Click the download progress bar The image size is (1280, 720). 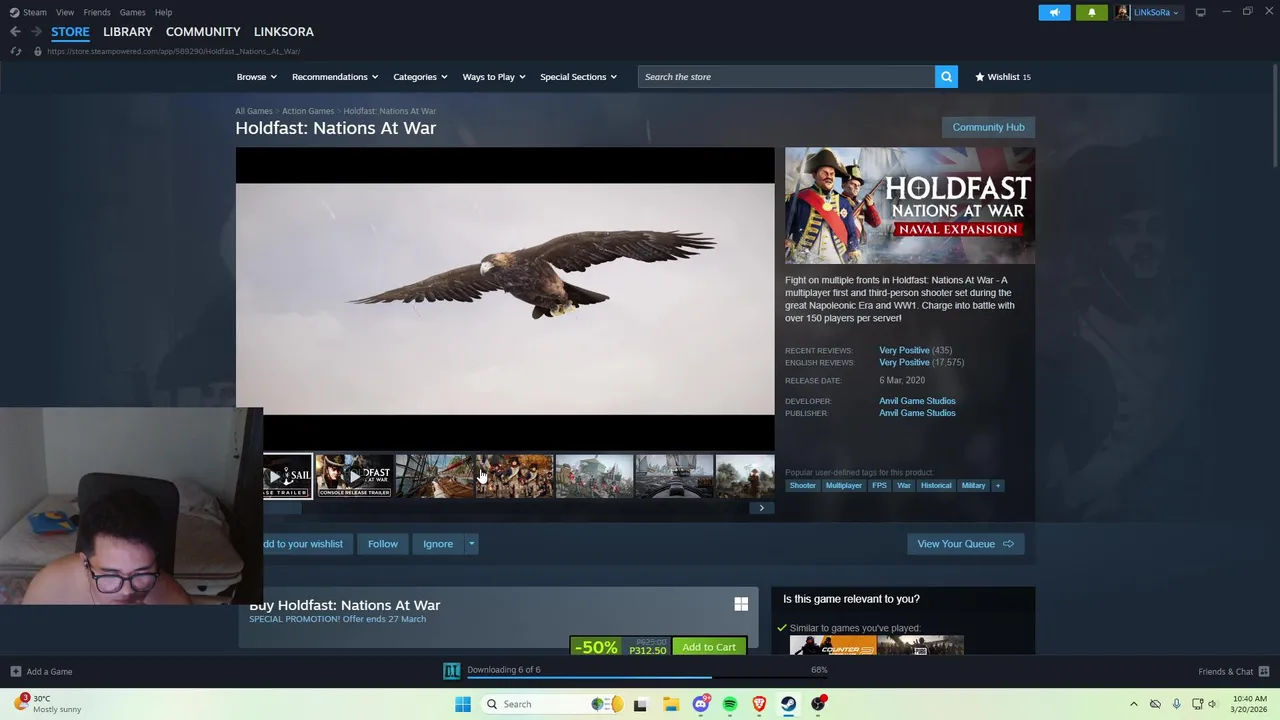(x=647, y=678)
